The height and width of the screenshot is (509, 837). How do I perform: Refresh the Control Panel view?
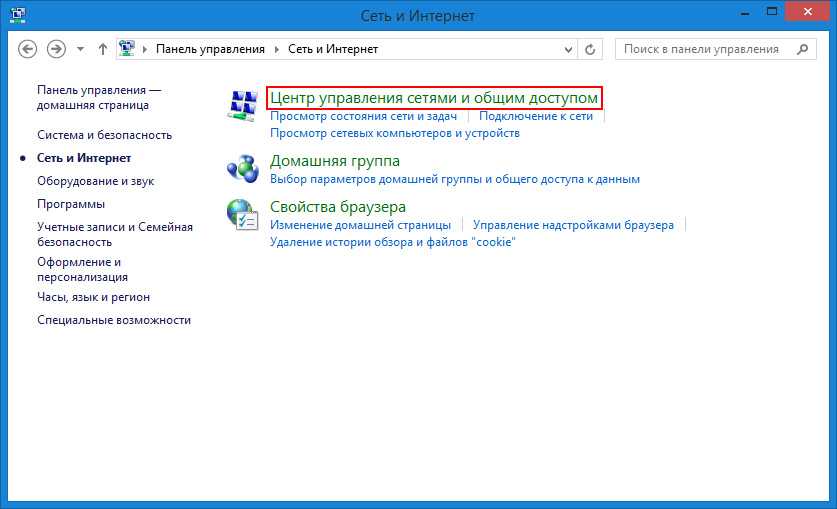(x=591, y=49)
